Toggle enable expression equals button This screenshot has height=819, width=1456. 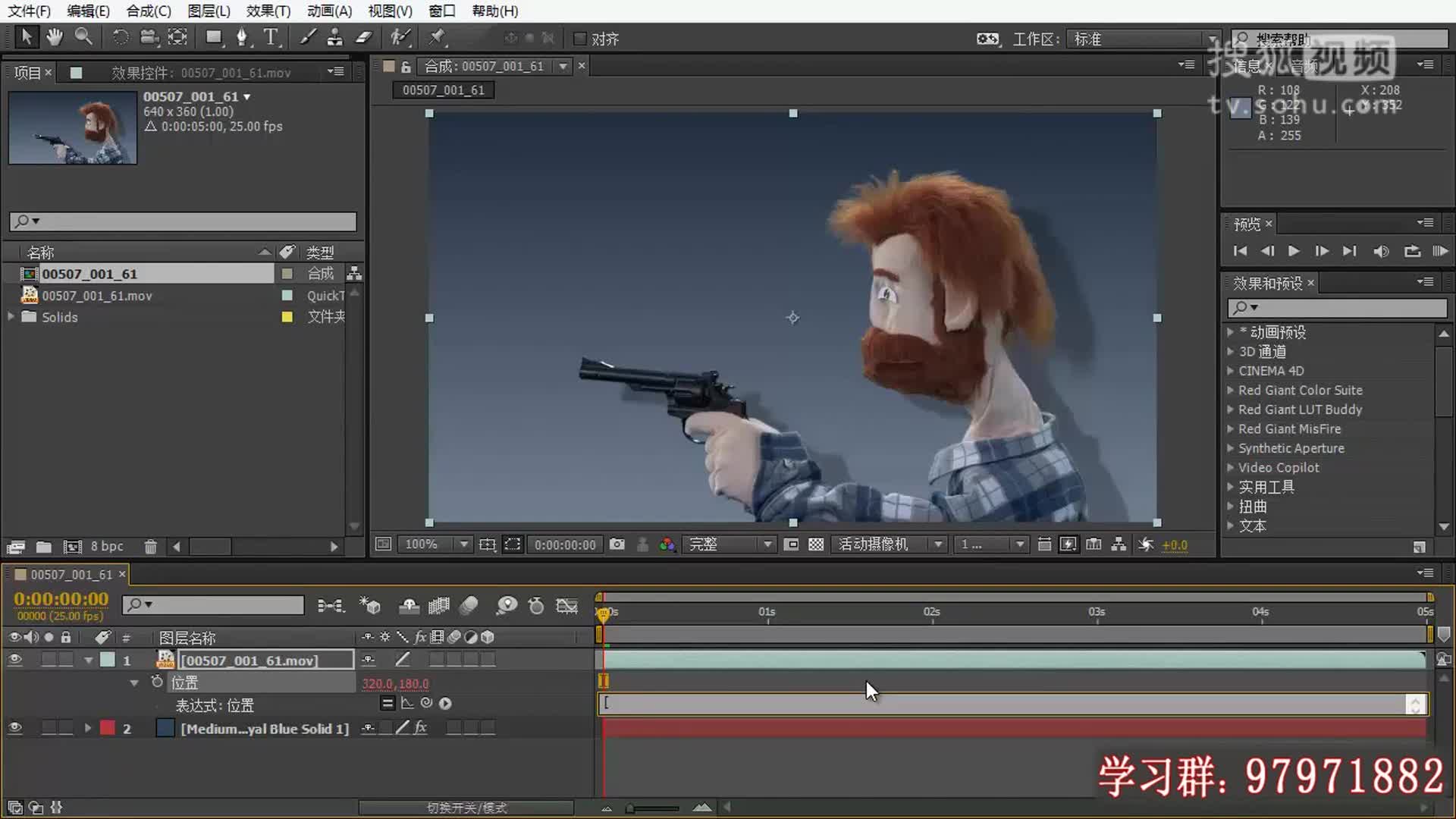(x=388, y=703)
